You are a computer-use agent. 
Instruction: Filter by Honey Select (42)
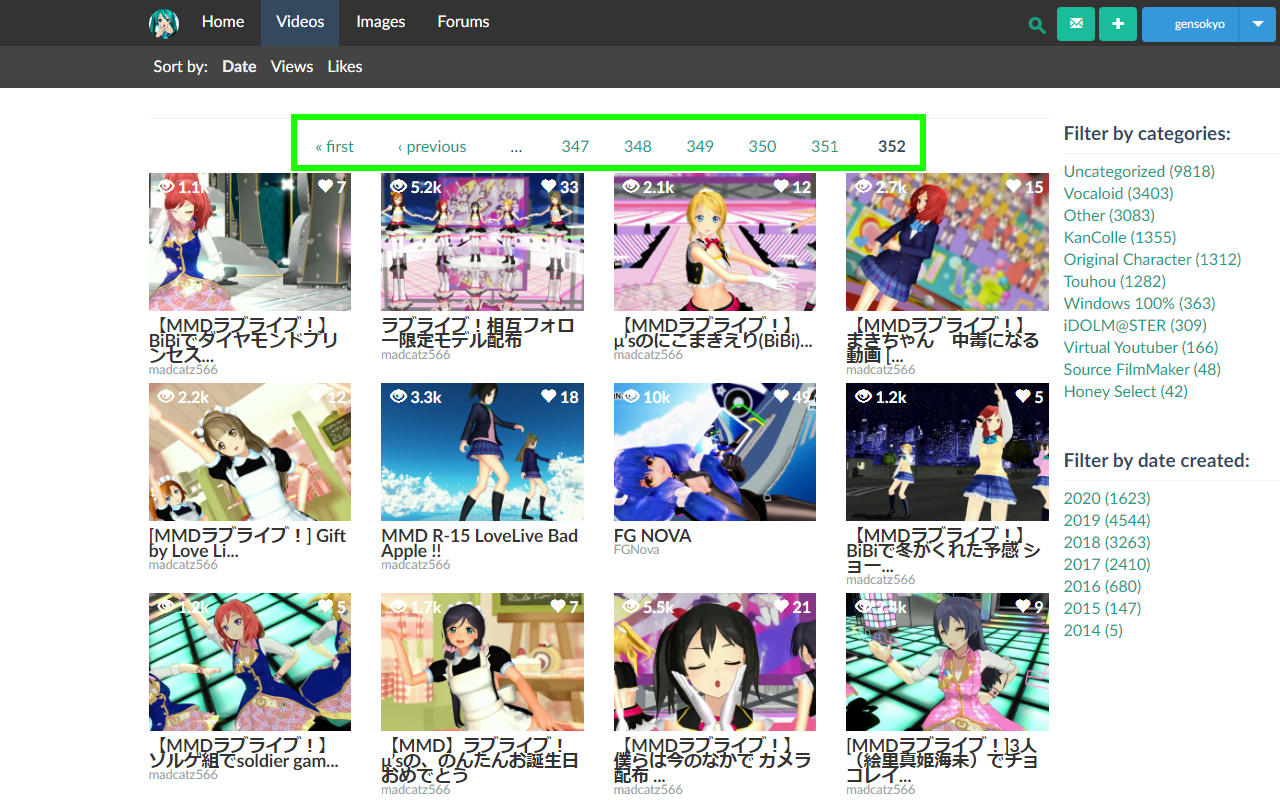1126,392
